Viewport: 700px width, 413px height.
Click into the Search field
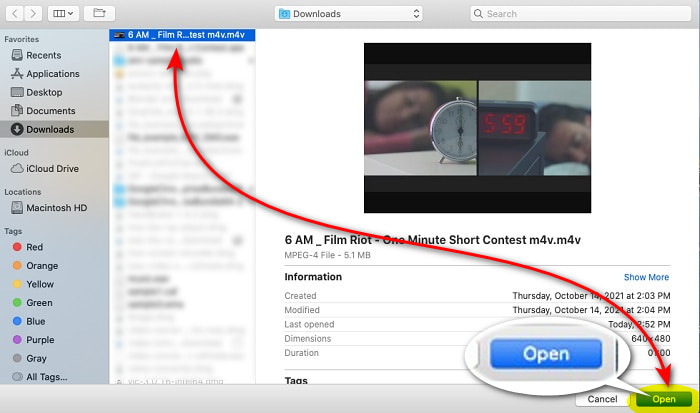pyautogui.click(x=580, y=14)
